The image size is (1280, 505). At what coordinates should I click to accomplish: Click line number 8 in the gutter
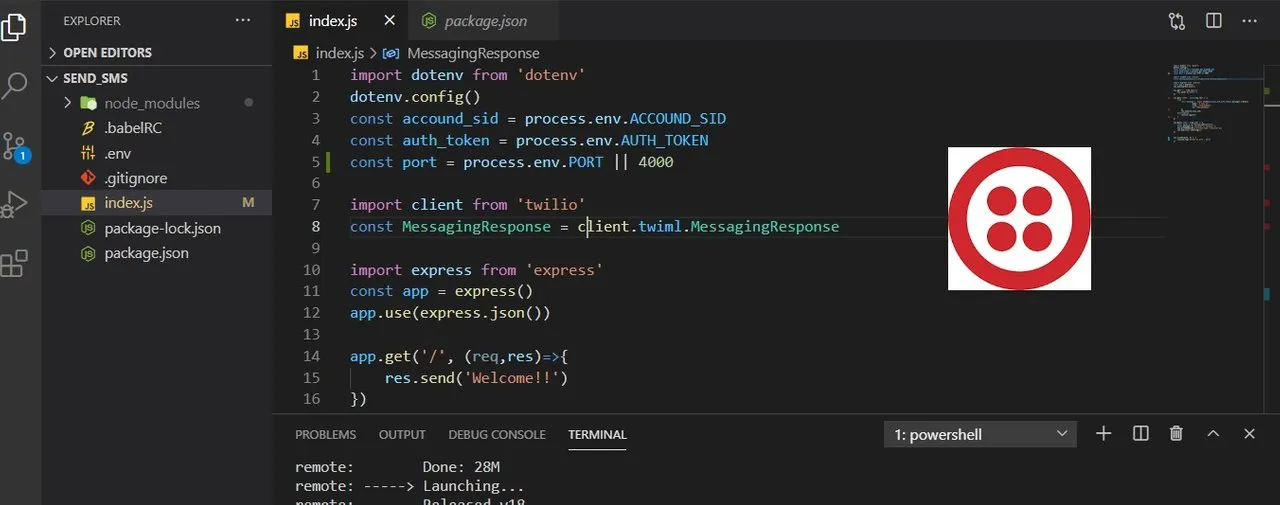(x=316, y=226)
